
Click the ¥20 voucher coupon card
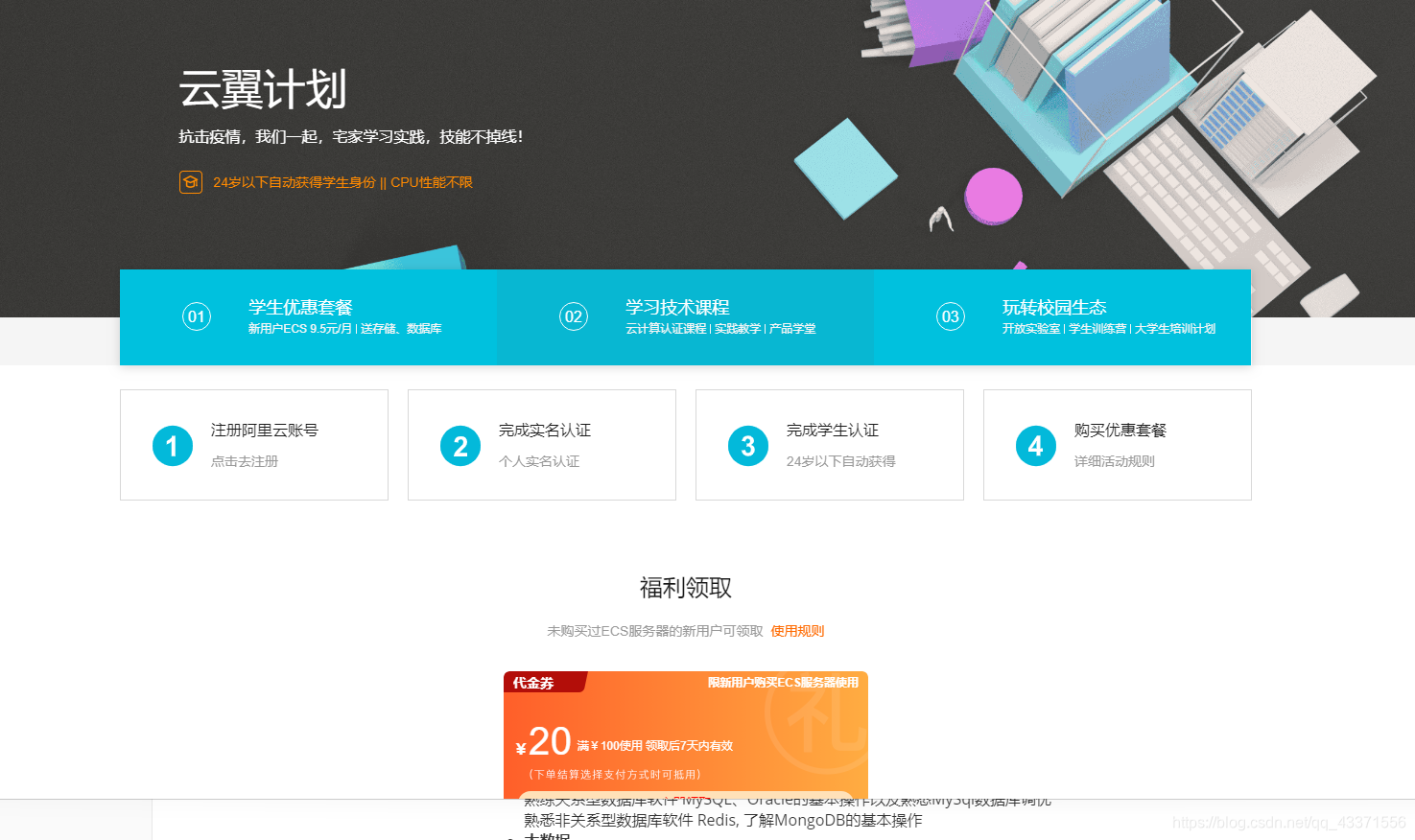point(686,735)
